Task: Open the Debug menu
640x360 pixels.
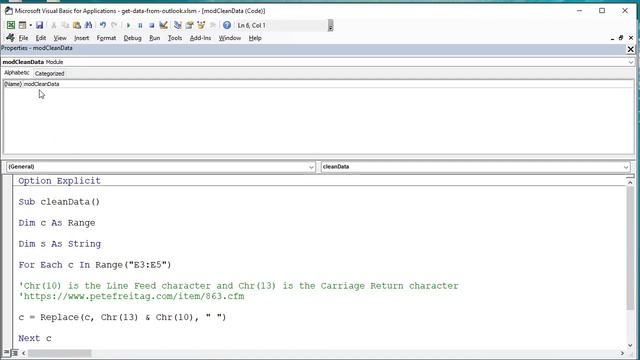Action: click(x=132, y=38)
